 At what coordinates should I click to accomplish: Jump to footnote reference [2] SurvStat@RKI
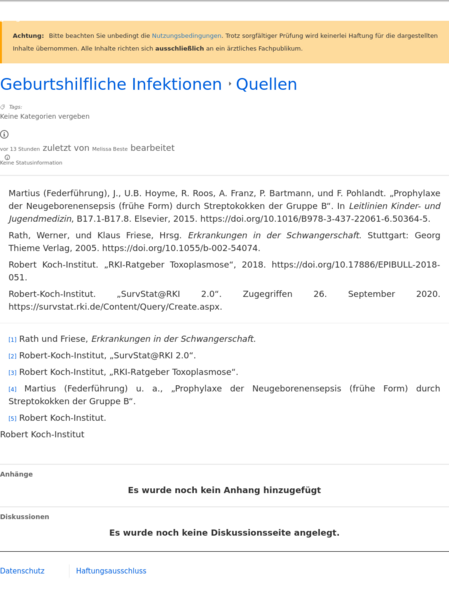coord(12,356)
